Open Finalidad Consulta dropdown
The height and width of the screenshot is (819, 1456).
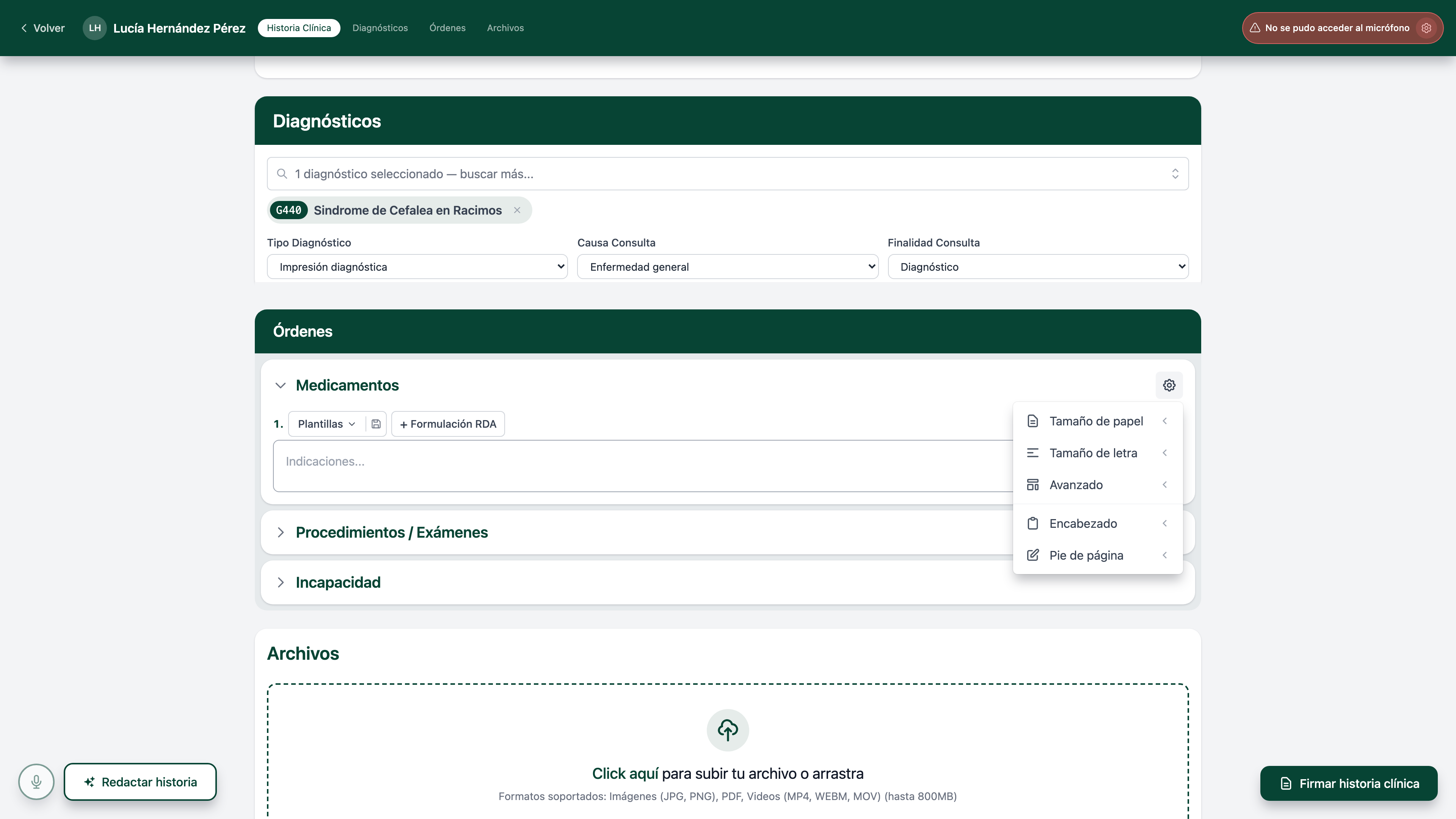pos(1038,267)
